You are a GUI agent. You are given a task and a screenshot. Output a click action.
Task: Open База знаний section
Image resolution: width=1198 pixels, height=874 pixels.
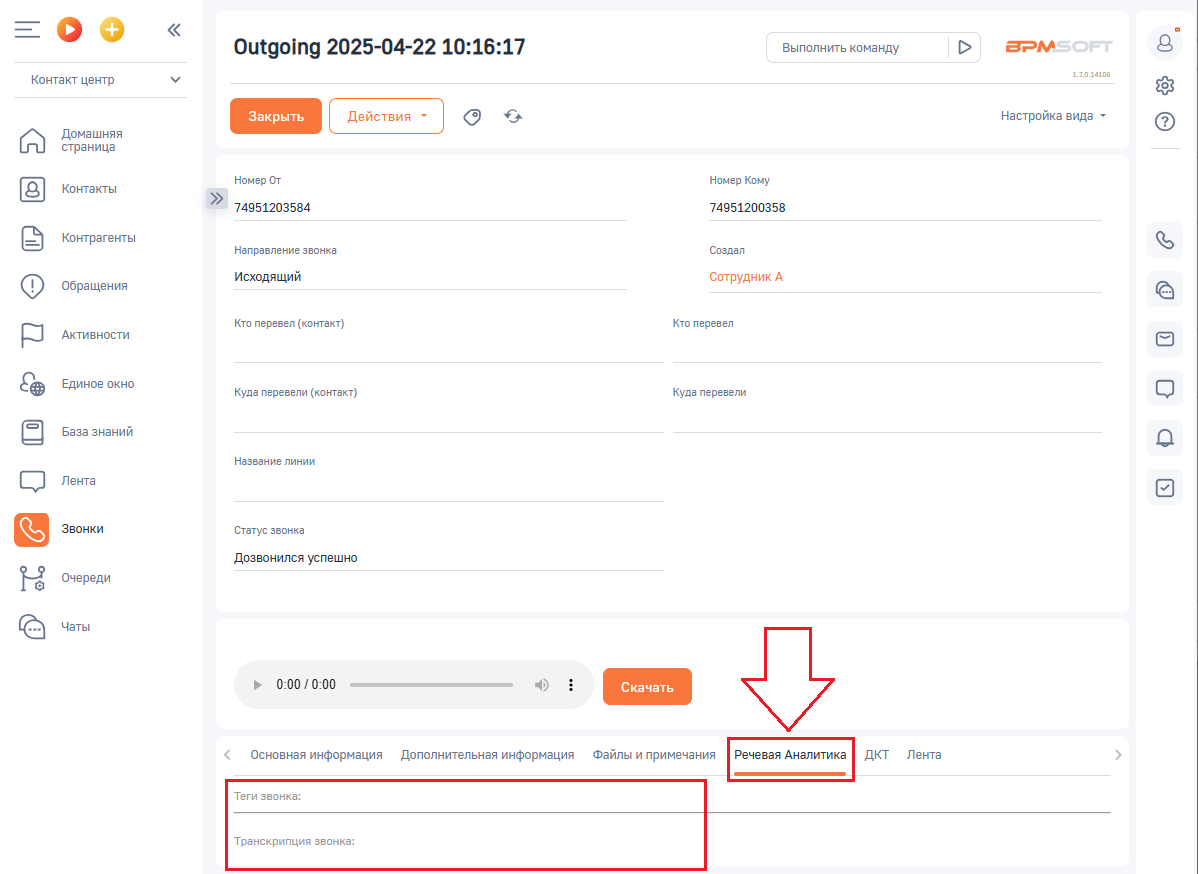[97, 432]
